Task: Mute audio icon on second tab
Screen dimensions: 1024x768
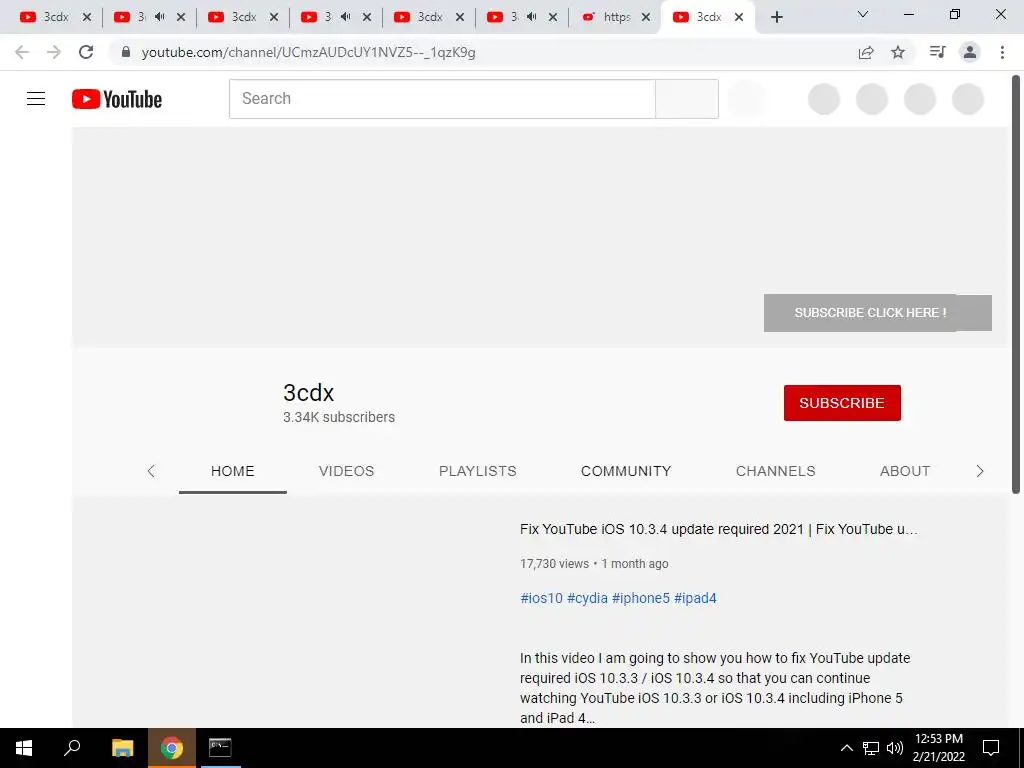Action: [x=159, y=17]
